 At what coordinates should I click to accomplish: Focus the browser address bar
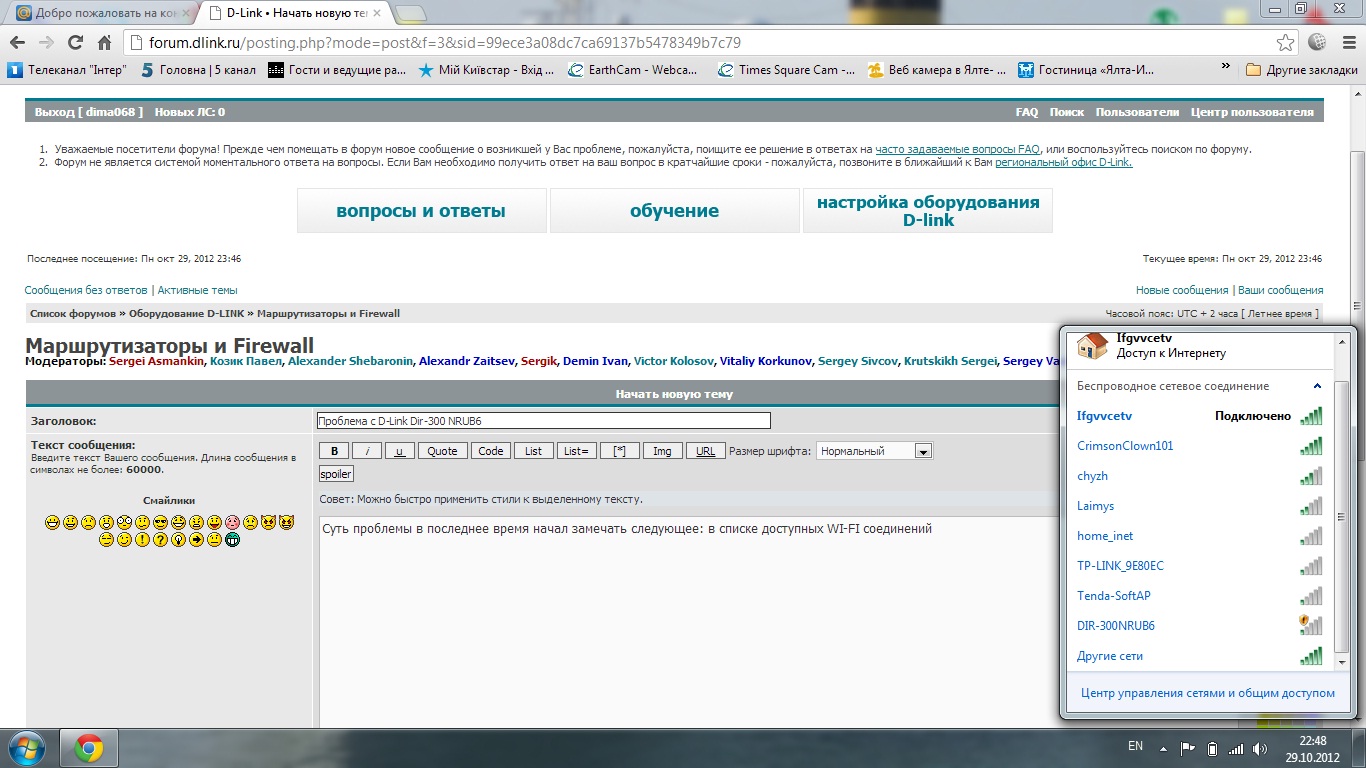[x=700, y=43]
